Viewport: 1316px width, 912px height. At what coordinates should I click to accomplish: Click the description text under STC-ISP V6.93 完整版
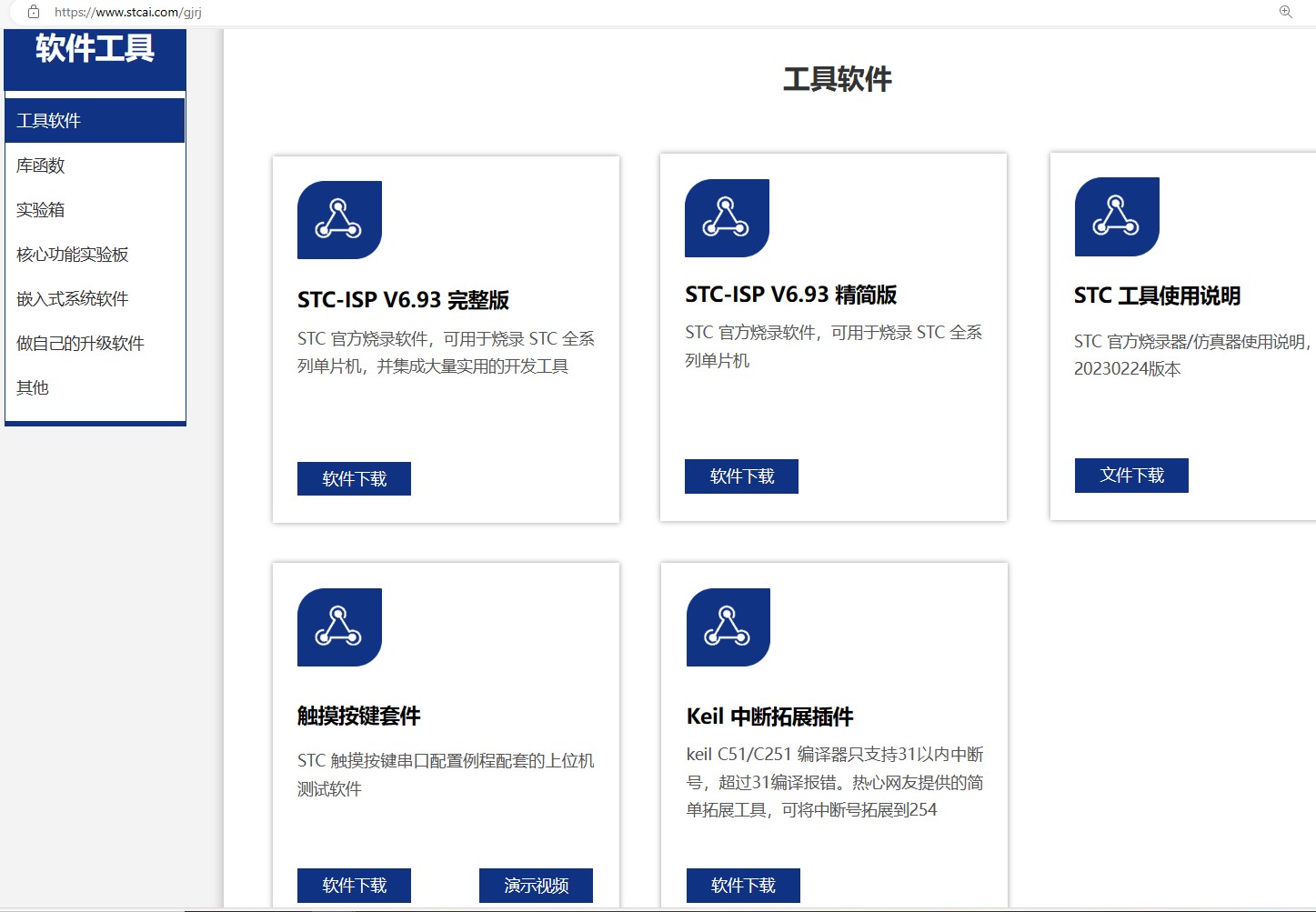446,353
